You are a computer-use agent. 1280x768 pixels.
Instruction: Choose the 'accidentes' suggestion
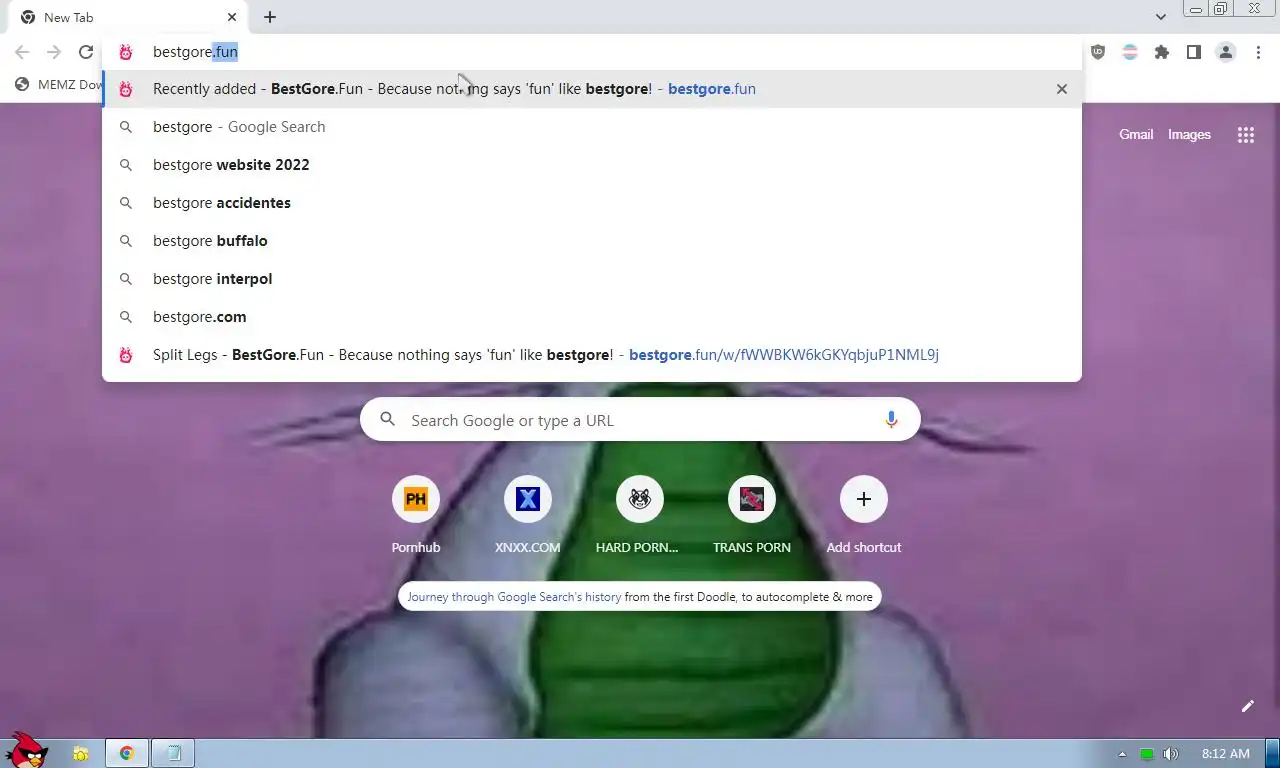point(592,203)
